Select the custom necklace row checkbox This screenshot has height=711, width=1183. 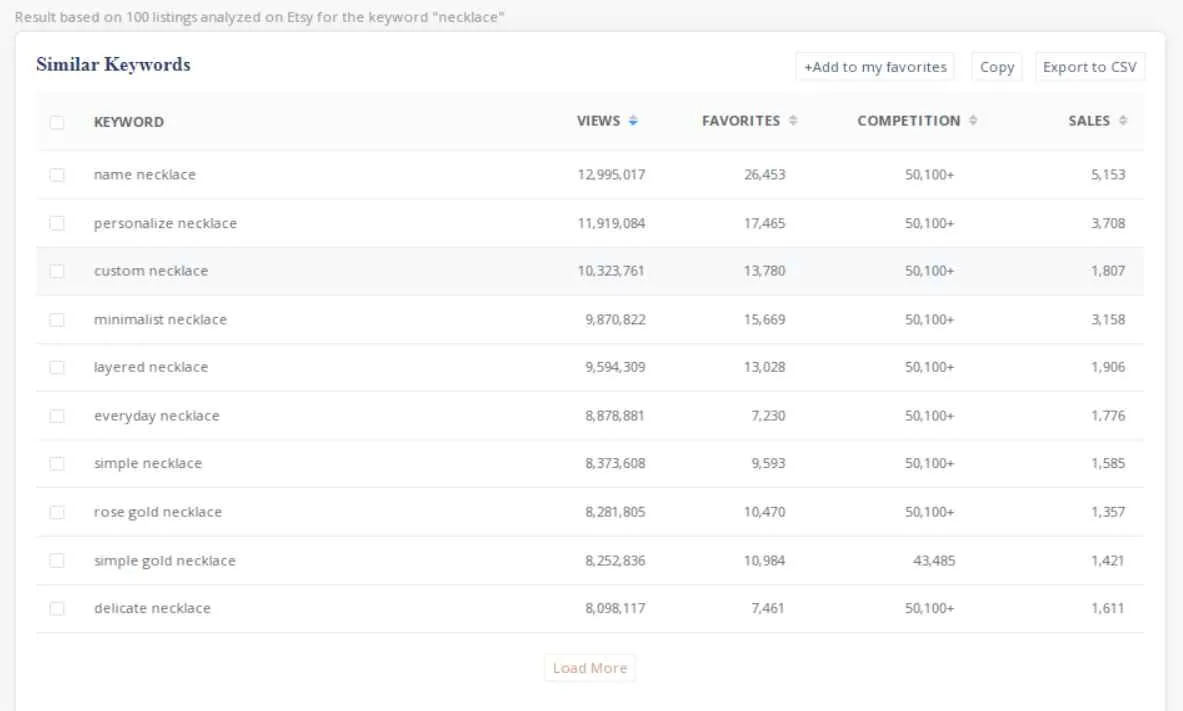coord(57,271)
